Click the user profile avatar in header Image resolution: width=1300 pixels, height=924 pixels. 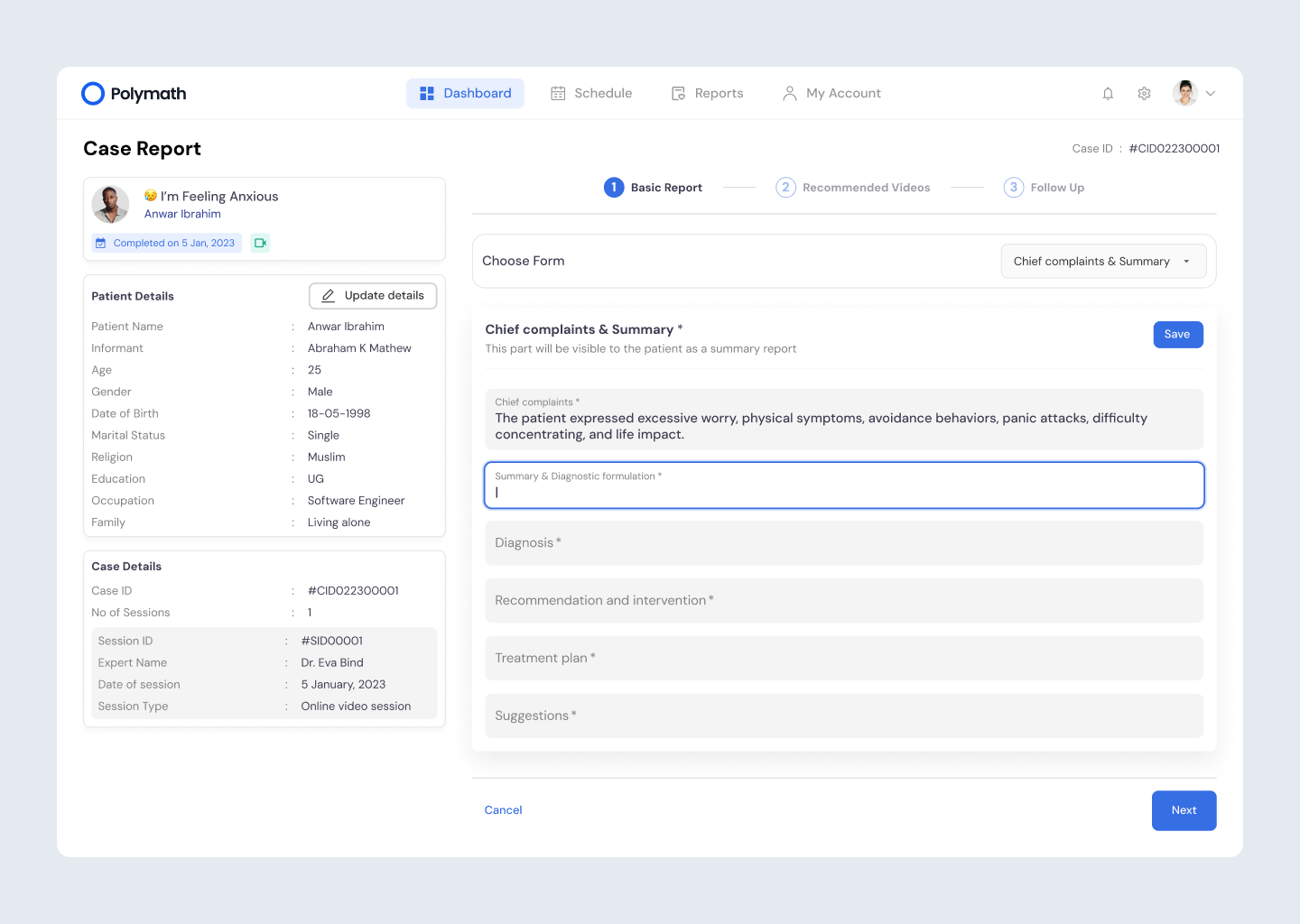point(1184,93)
